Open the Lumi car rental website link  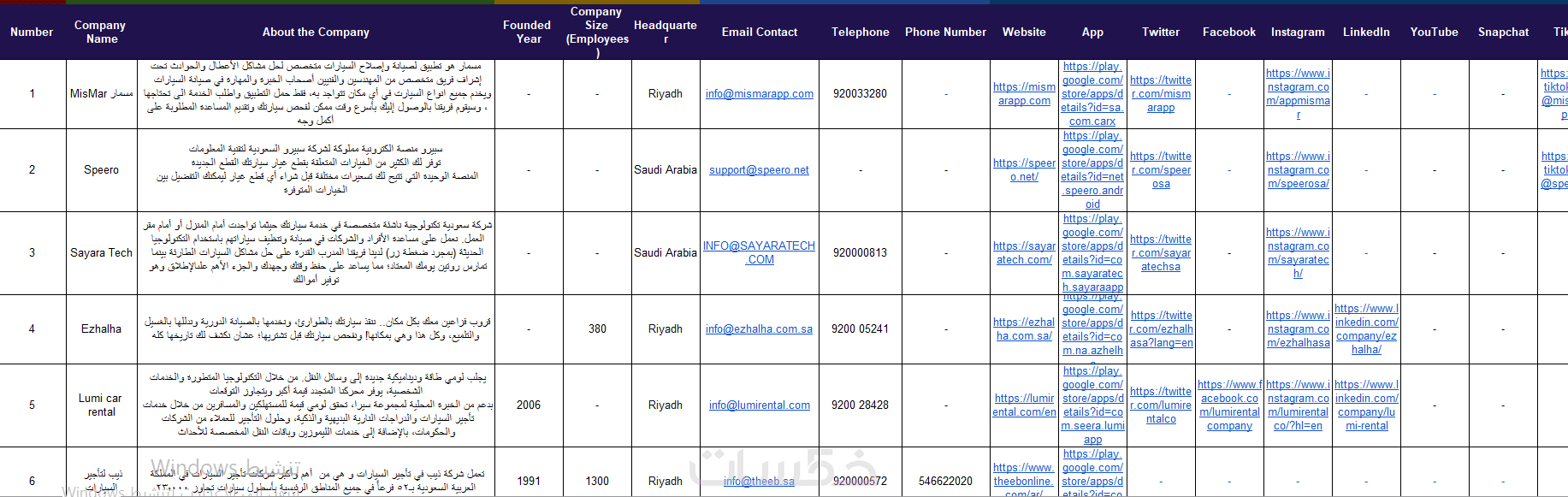coord(1024,405)
